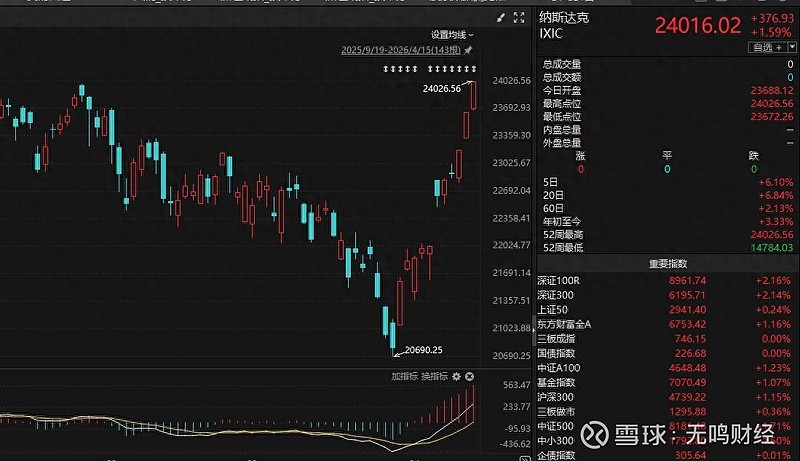Image resolution: width=800 pixels, height=461 pixels.
Task: Click the 4739.22 value for 沪深300
Action: coord(687,397)
